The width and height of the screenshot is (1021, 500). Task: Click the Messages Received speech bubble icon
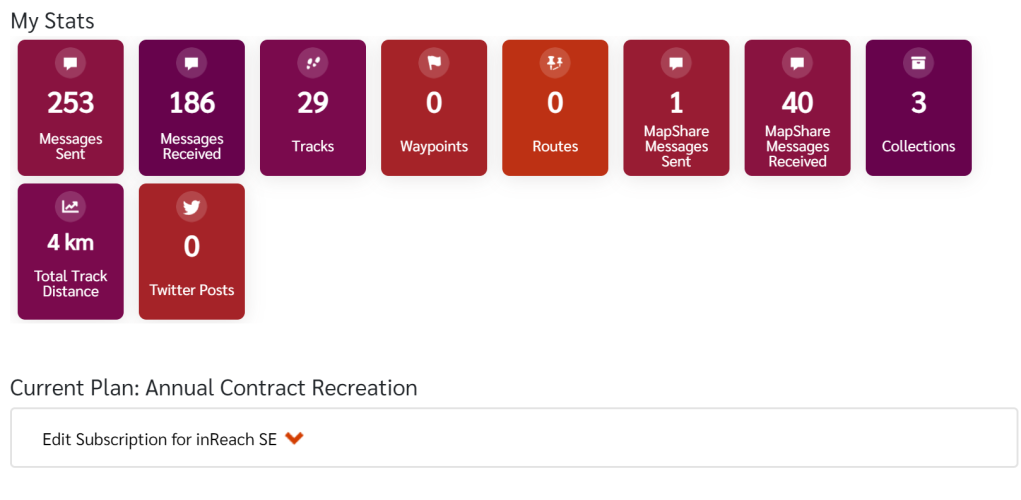pyautogui.click(x=191, y=63)
